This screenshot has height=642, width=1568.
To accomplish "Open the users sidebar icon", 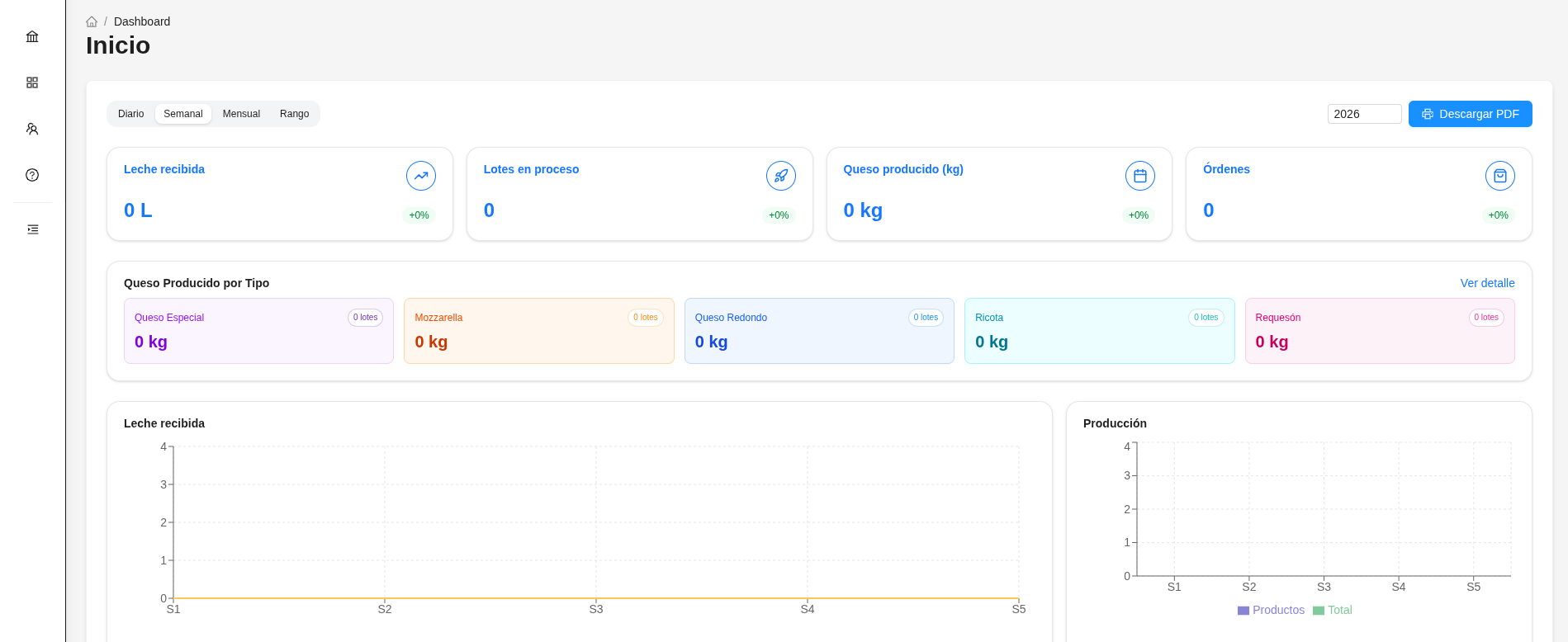I will [32, 129].
